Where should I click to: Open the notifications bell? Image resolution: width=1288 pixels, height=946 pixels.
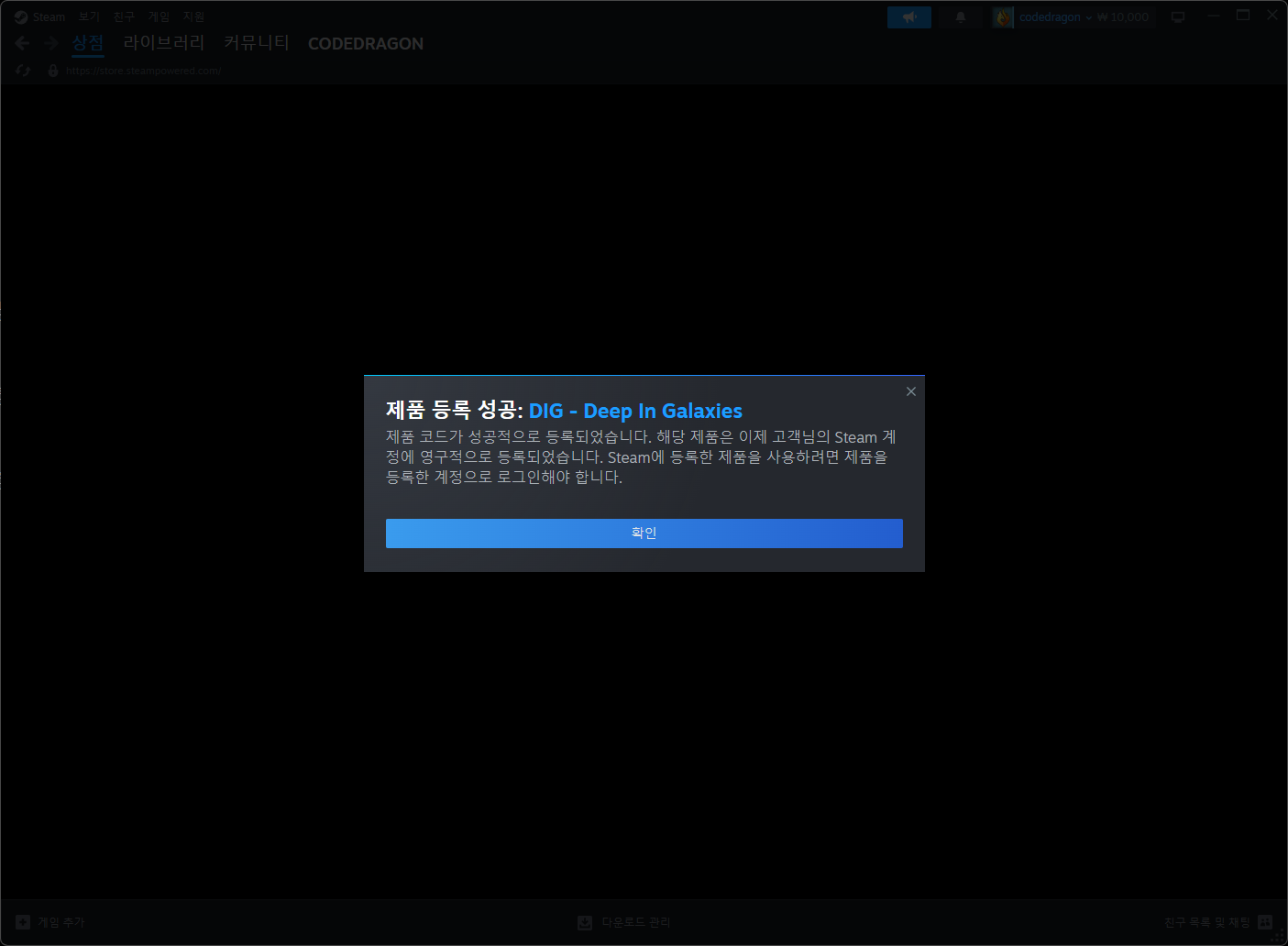point(961,17)
